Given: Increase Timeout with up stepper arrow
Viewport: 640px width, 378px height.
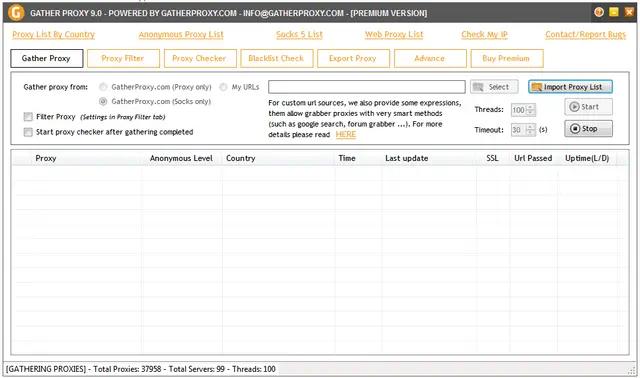Looking at the screenshot, I should point(531,127).
